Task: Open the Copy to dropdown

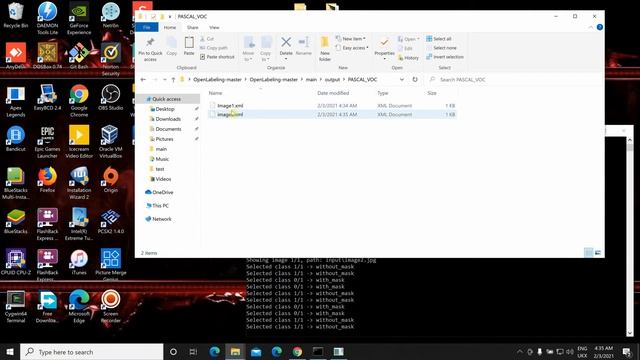Action: click(265, 49)
